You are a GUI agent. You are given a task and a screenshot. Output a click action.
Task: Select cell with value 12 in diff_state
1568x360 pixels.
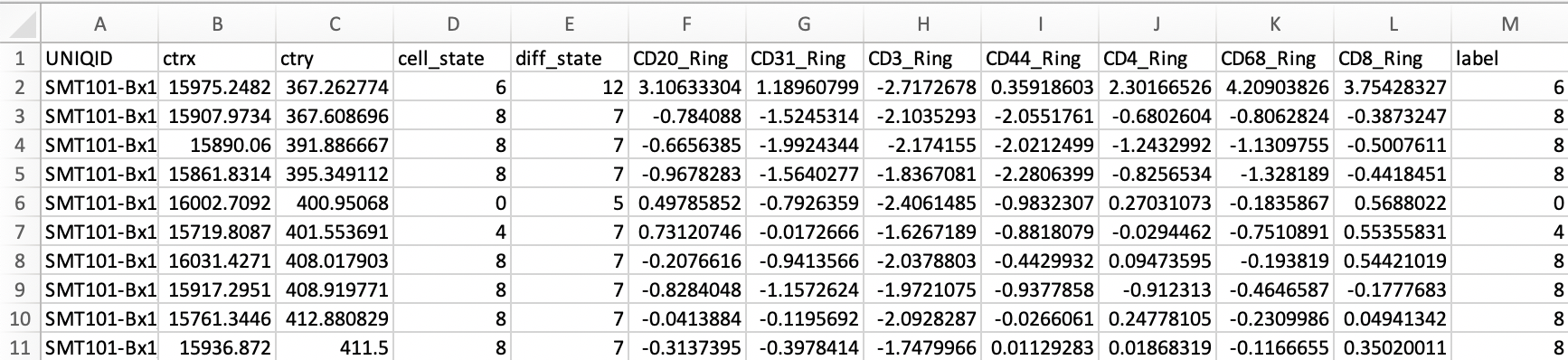coord(570,87)
